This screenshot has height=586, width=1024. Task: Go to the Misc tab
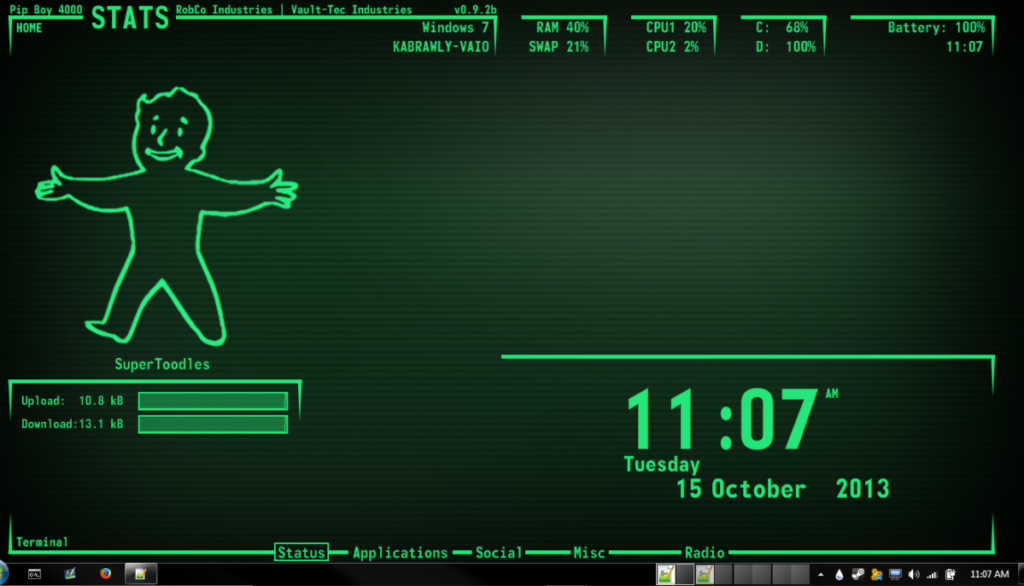588,552
